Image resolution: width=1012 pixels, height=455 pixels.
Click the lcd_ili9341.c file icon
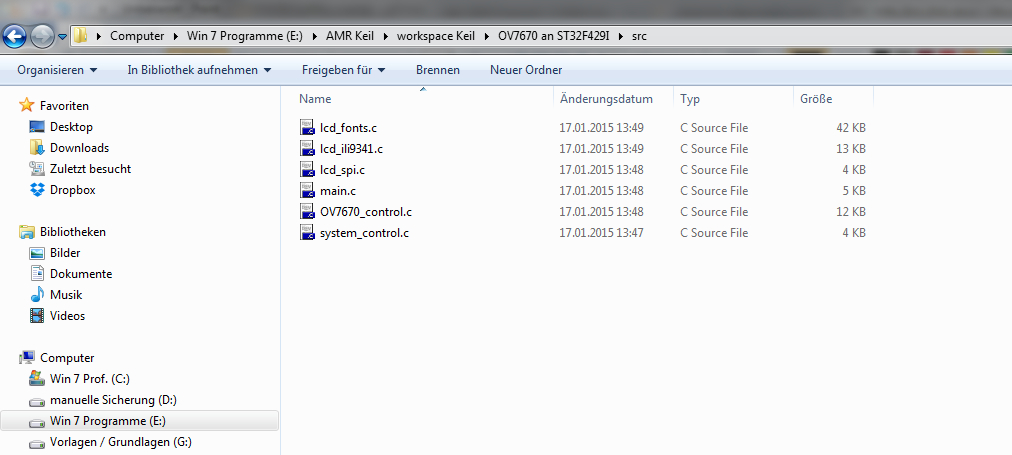click(308, 148)
